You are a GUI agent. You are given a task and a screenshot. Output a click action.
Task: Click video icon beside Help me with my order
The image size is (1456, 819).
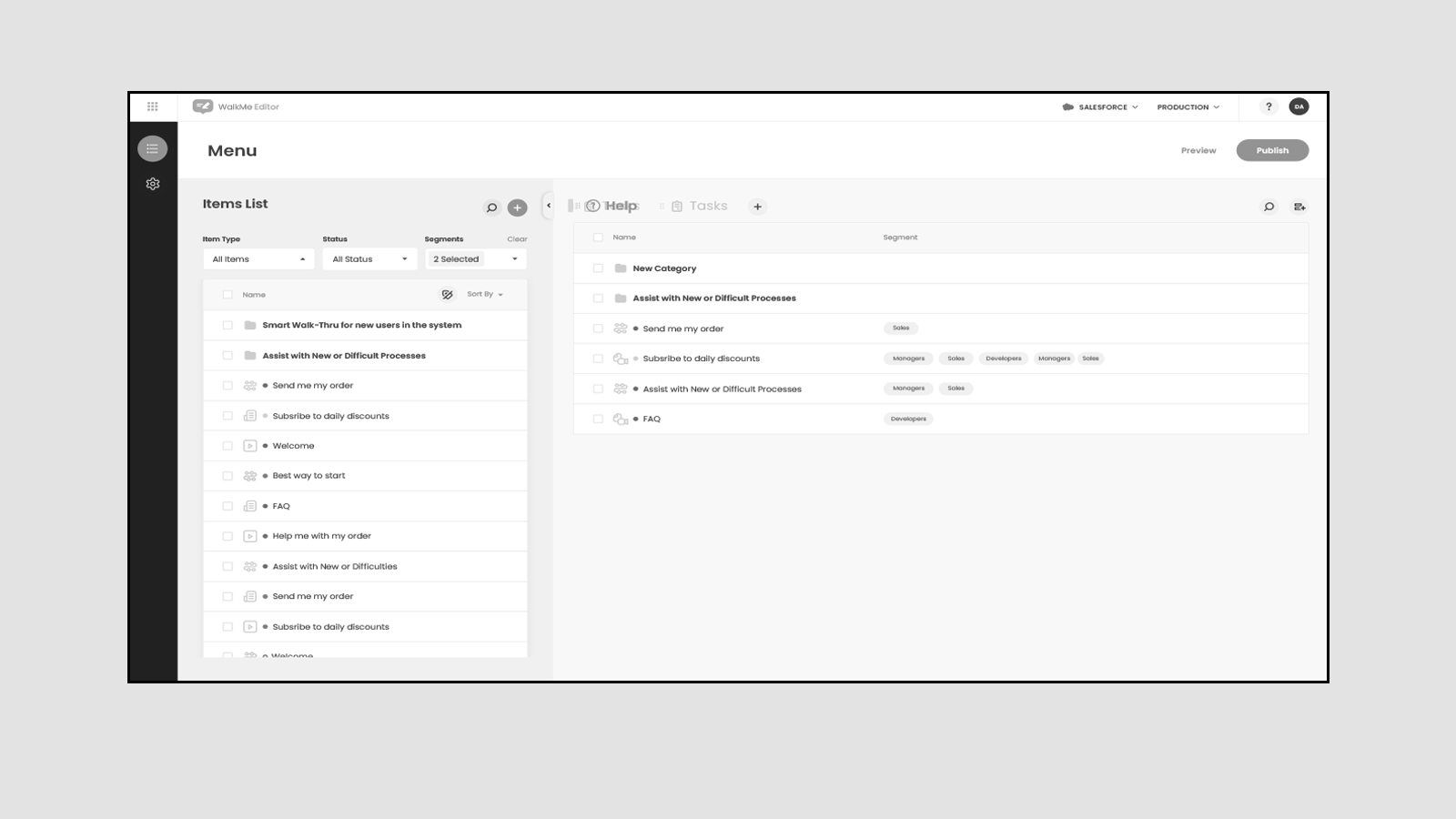[250, 536]
